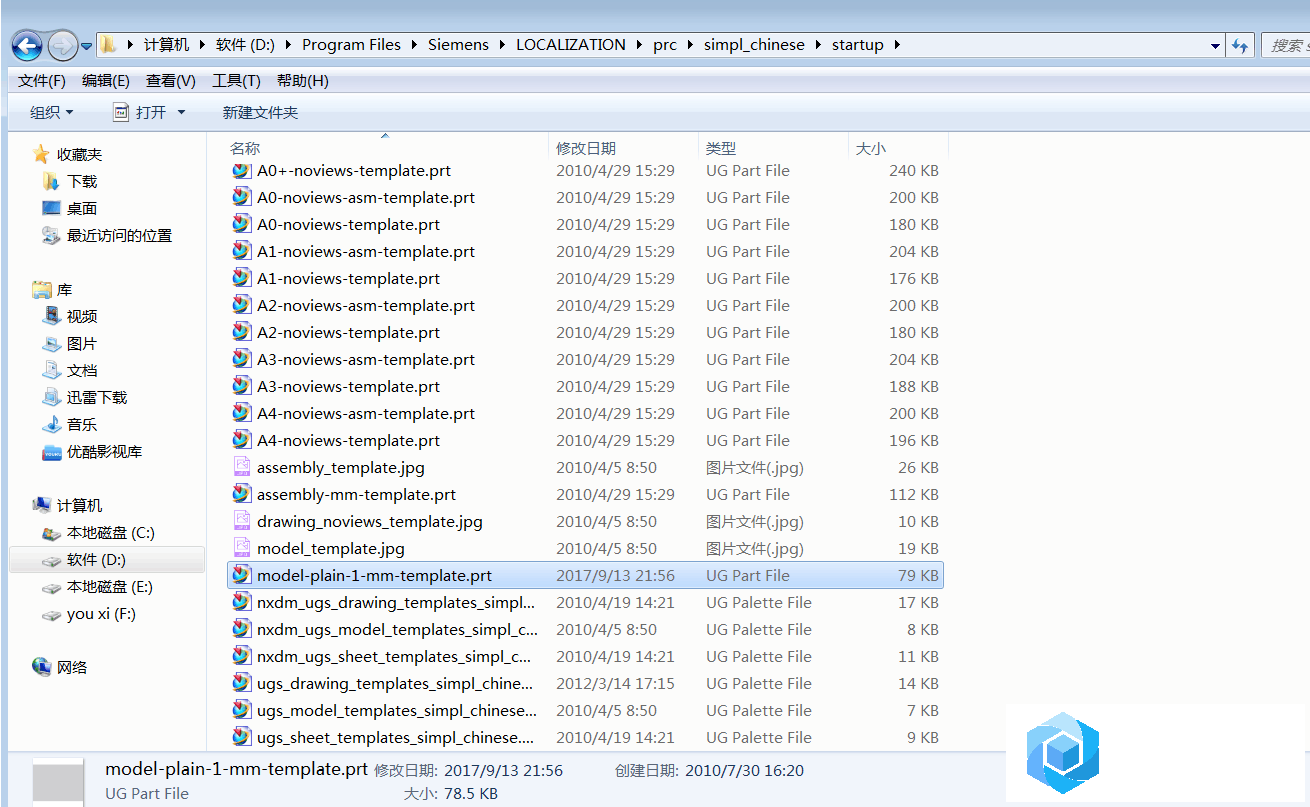
Task: Click the 计算机 breadcrumb in address bar
Action: [166, 45]
